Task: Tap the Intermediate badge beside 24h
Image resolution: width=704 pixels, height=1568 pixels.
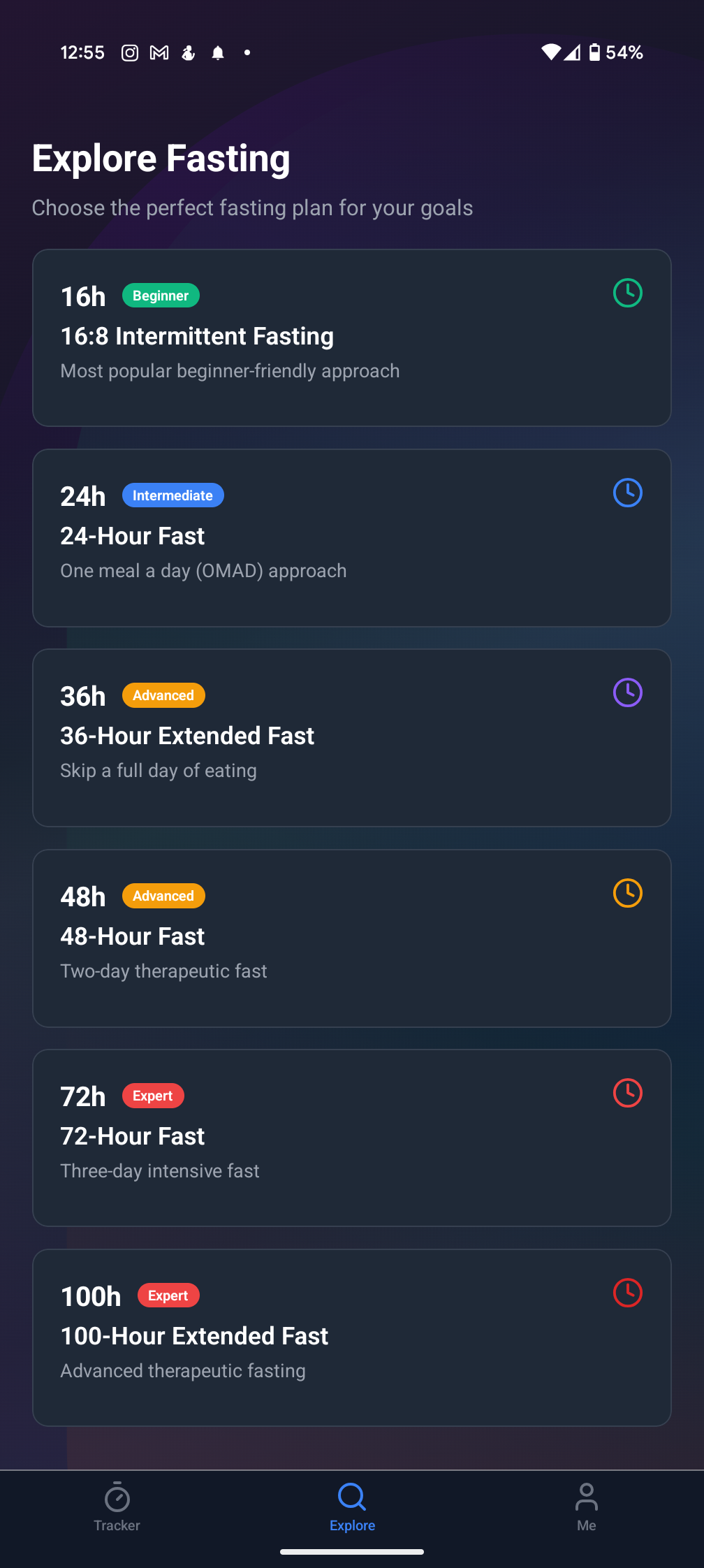Action: pos(173,495)
